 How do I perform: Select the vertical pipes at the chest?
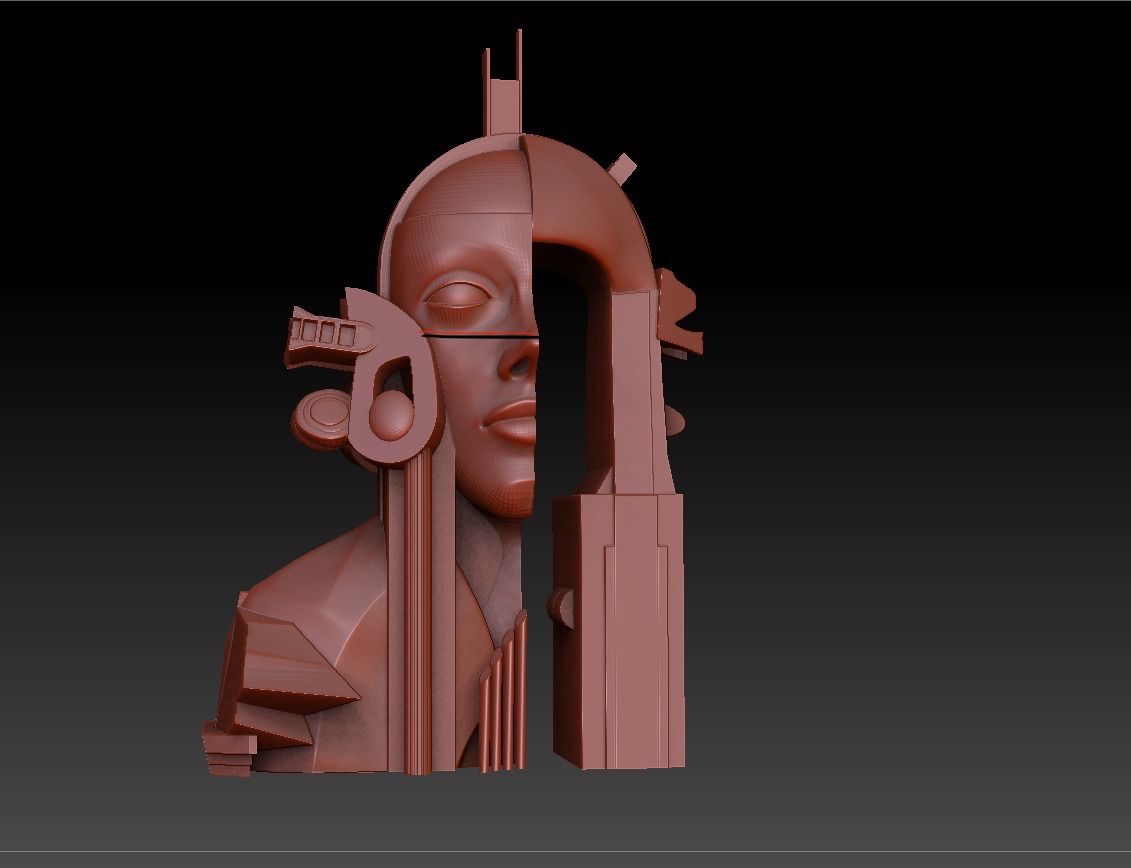[502, 700]
